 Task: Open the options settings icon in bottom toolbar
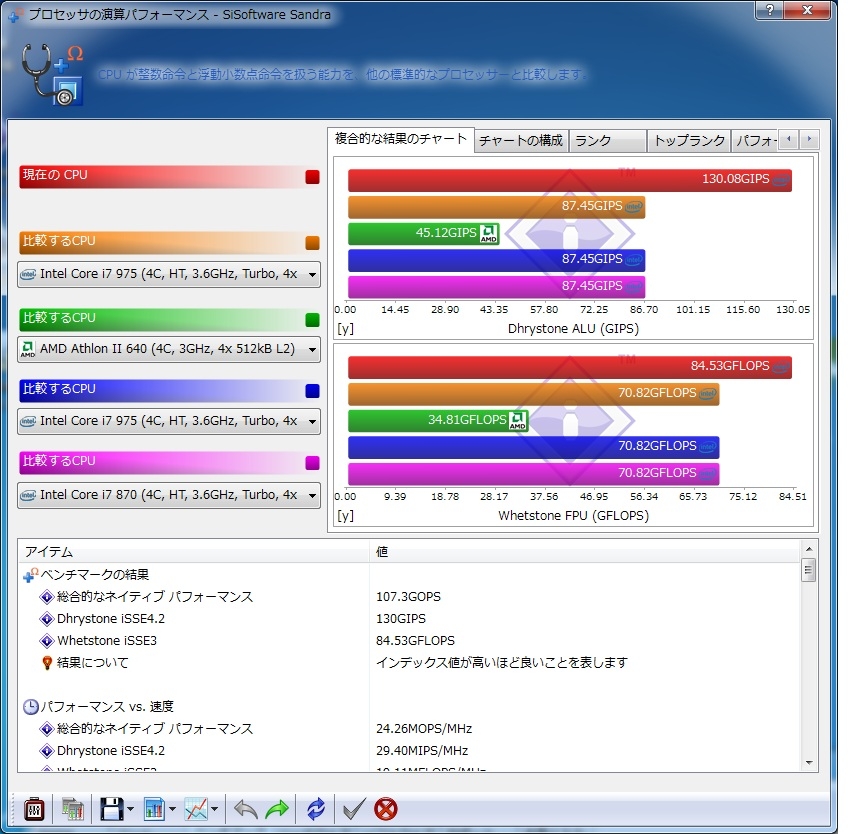(x=34, y=809)
